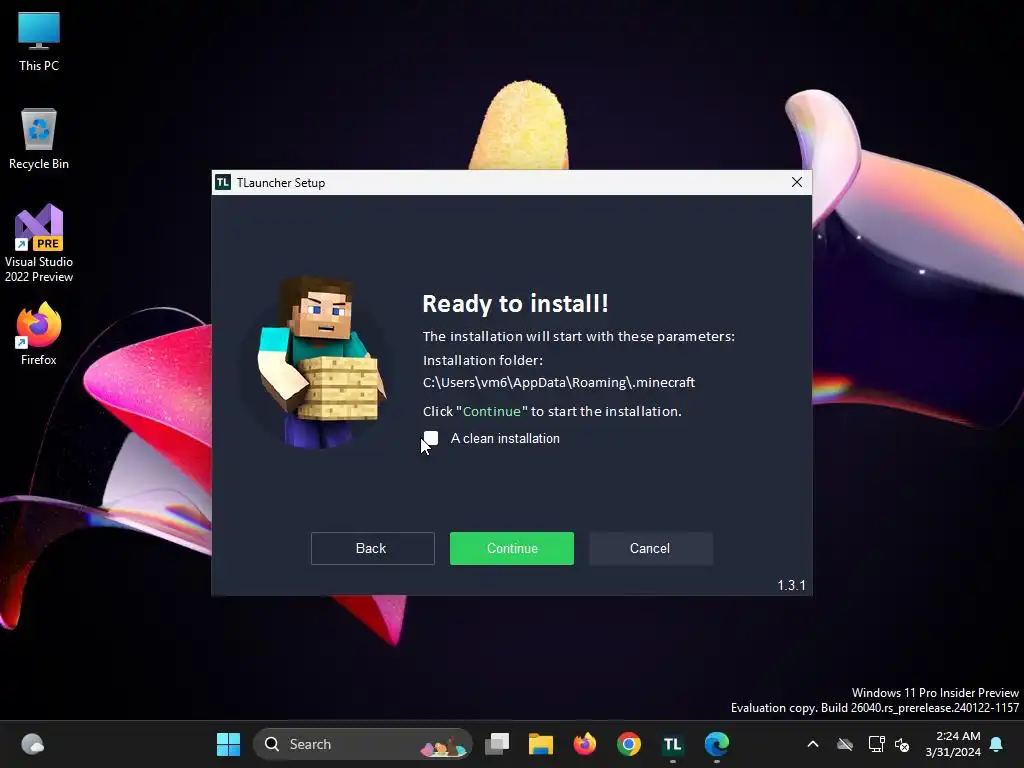The height and width of the screenshot is (768, 1024).
Task: Open This PC desktop icon
Action: point(39,42)
